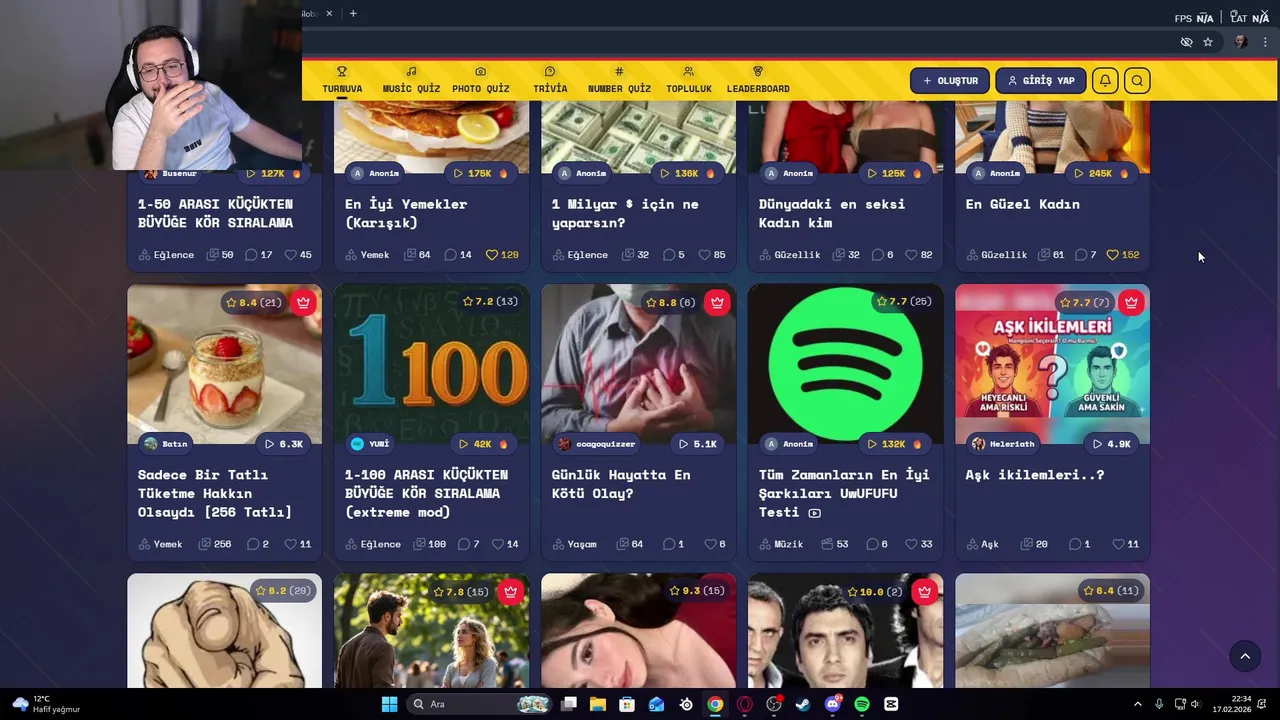Image resolution: width=1280 pixels, height=720 pixels.
Task: Open the 'Aşk ikilemleri..?' quiz title
Action: (x=1035, y=475)
